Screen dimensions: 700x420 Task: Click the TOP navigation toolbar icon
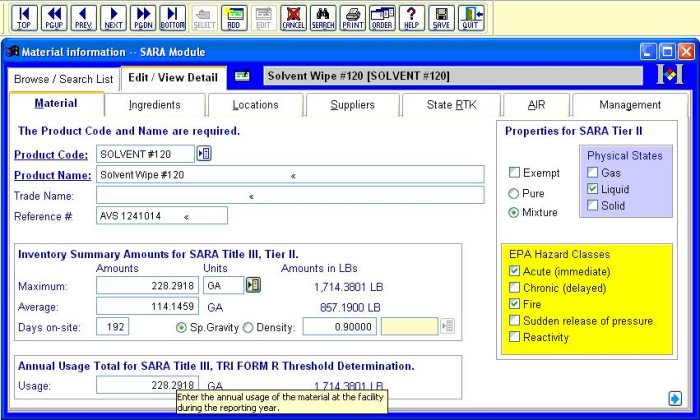25,17
